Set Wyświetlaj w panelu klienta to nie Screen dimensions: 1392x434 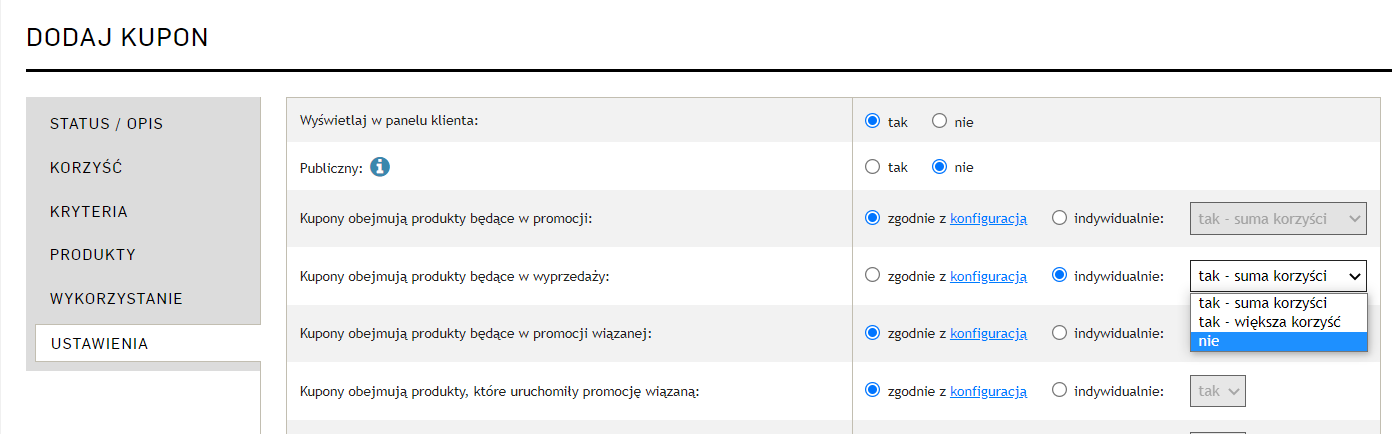point(939,122)
